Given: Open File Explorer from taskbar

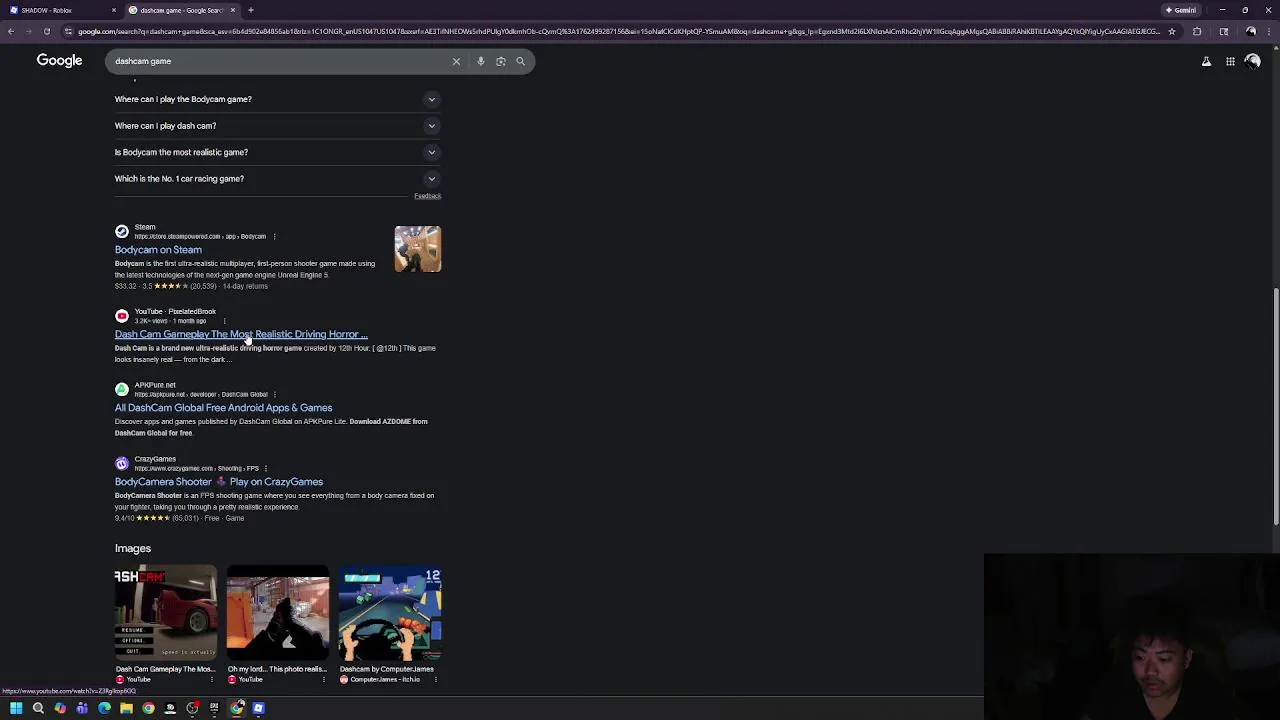Looking at the screenshot, I should 126,708.
